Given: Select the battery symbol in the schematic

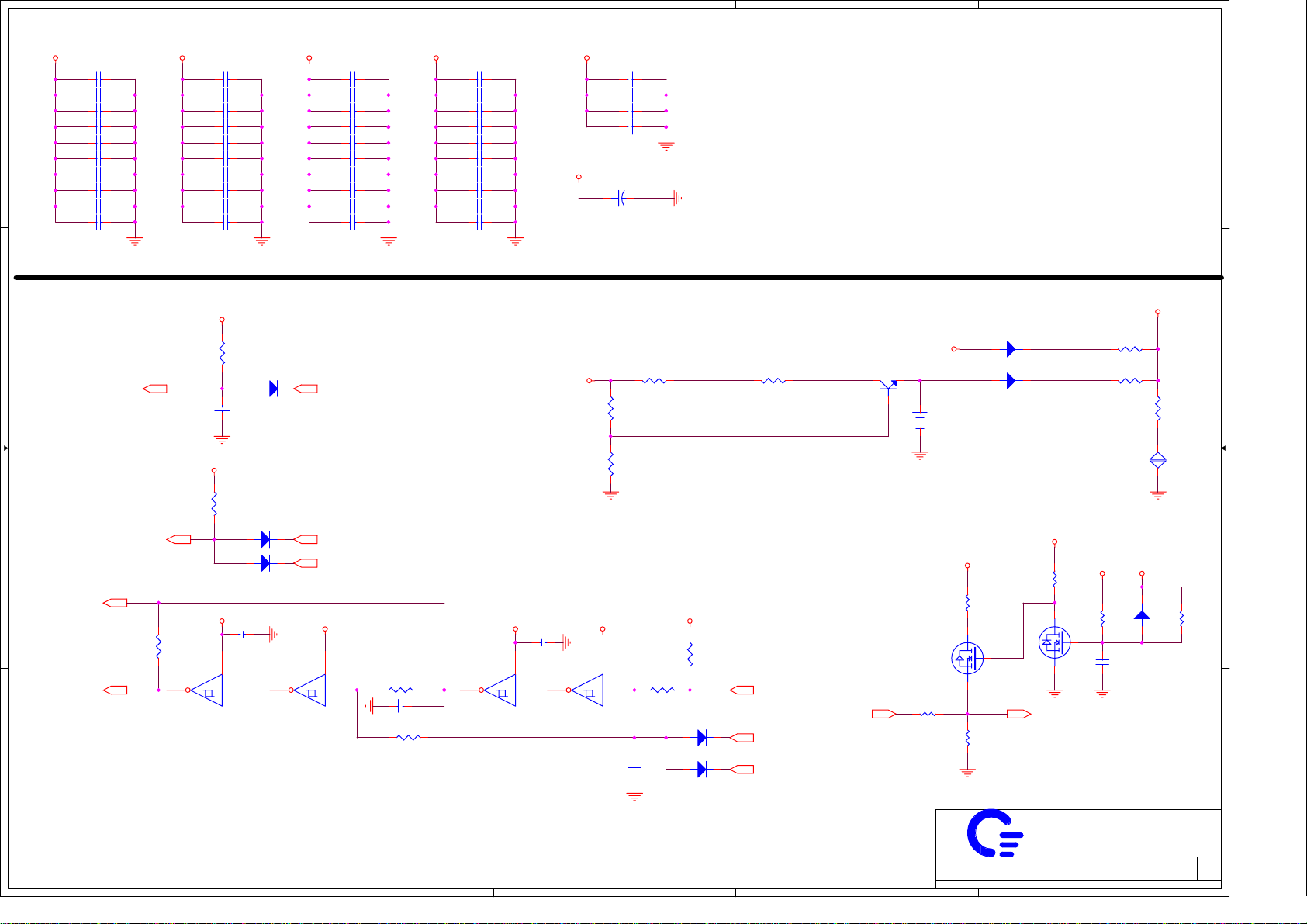Looking at the screenshot, I should [x=920, y=421].
